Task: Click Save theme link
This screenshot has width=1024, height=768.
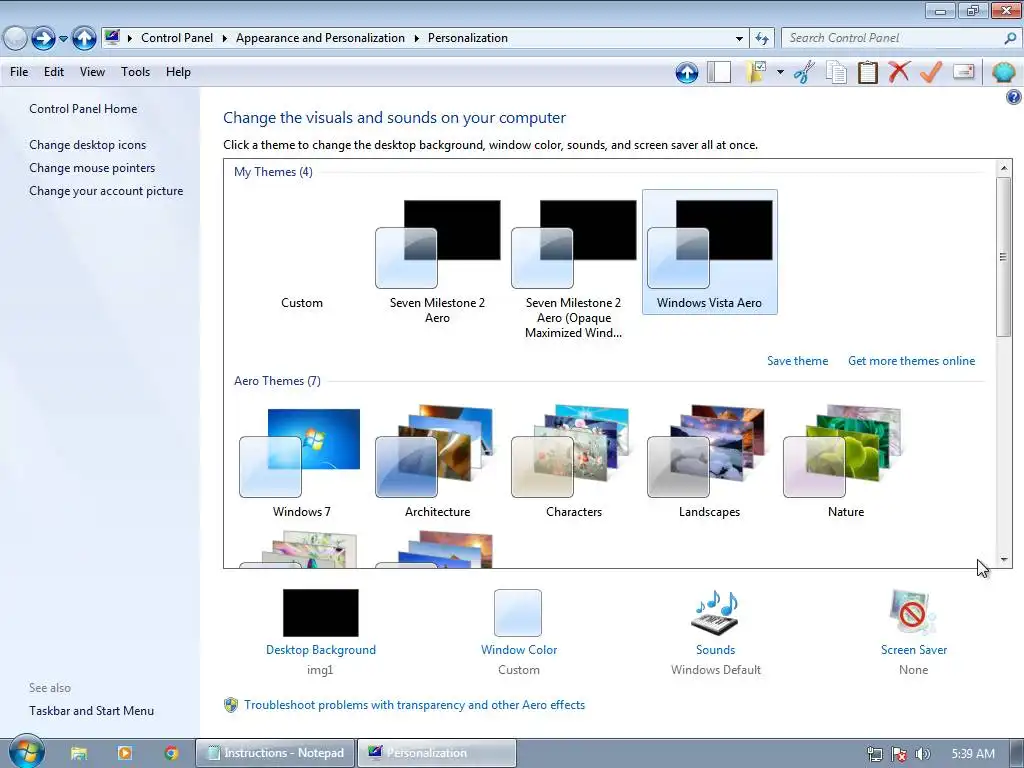Action: (x=797, y=360)
